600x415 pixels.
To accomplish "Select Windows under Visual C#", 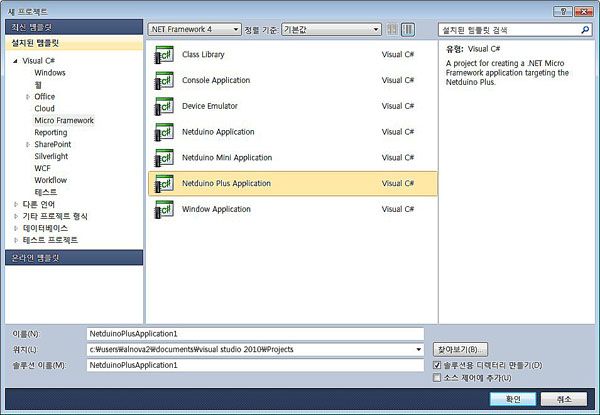I will point(50,73).
